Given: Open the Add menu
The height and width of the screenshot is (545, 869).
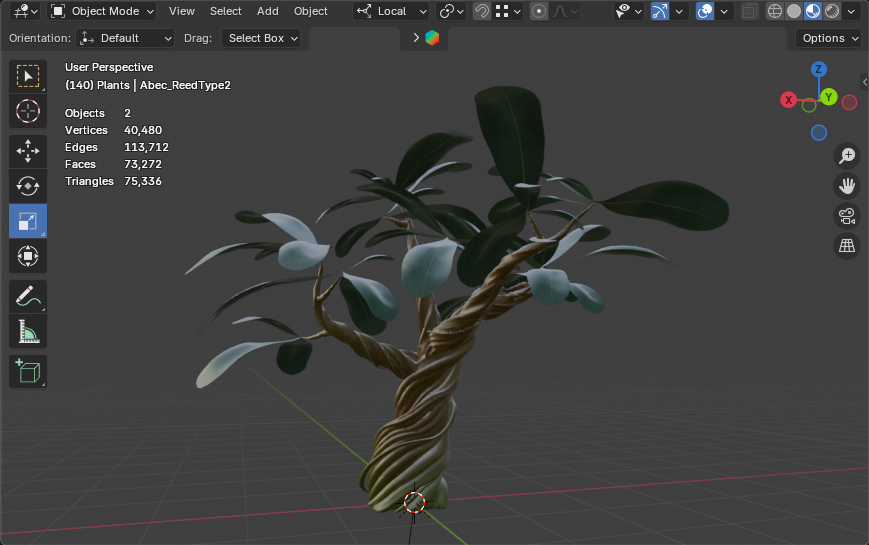Looking at the screenshot, I should click(x=268, y=11).
